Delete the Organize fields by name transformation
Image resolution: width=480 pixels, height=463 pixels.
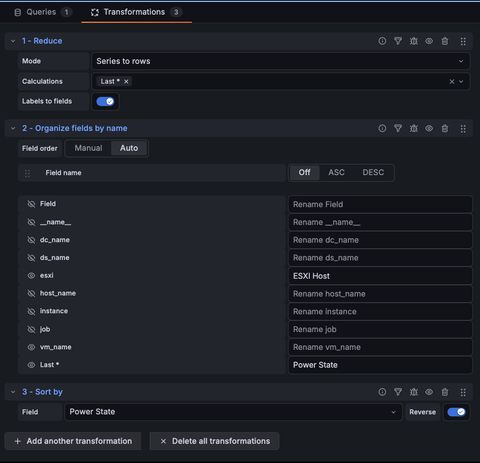445,128
